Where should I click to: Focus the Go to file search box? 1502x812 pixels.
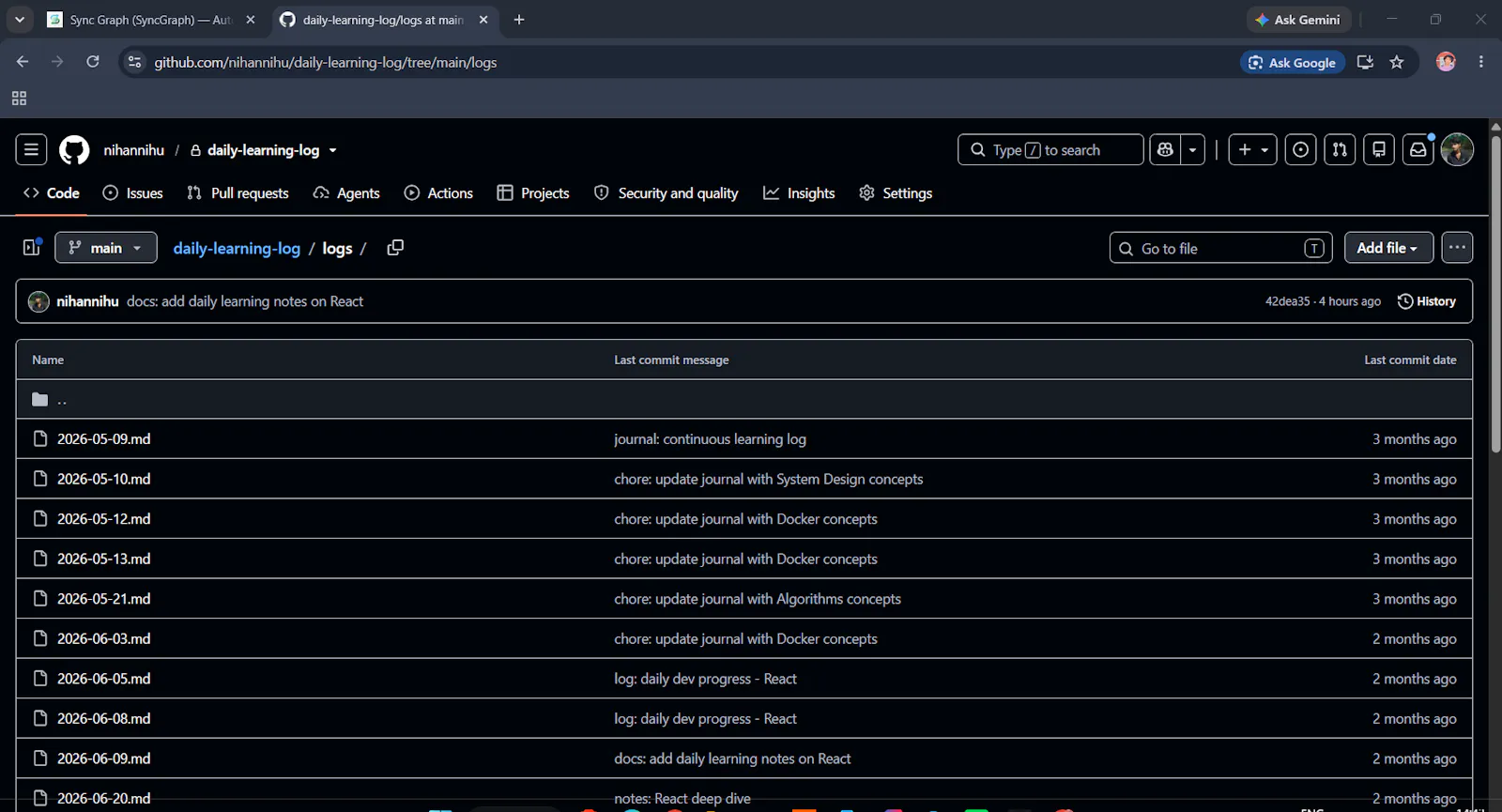(x=1221, y=248)
